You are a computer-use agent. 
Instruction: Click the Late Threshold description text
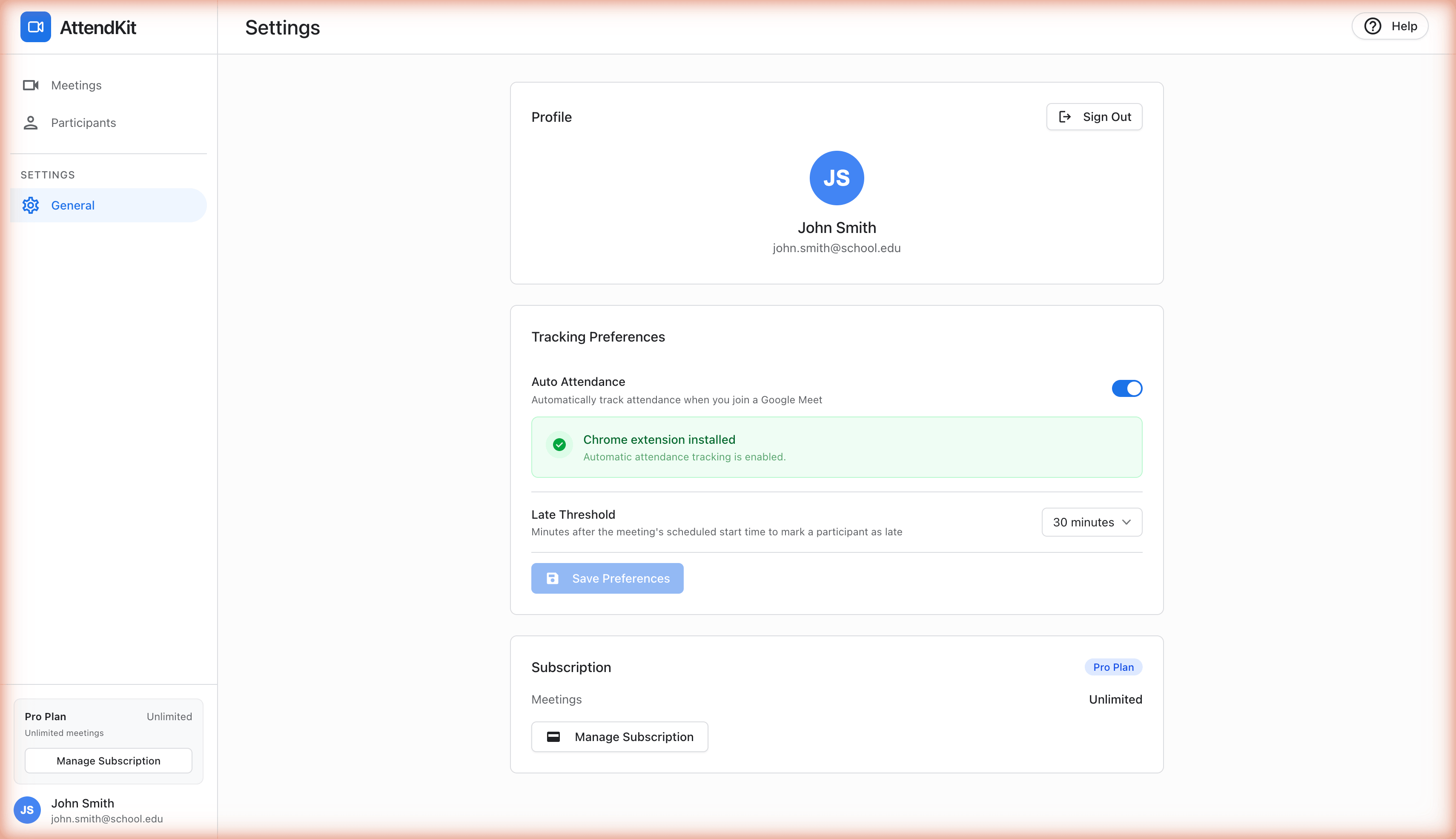(x=717, y=532)
